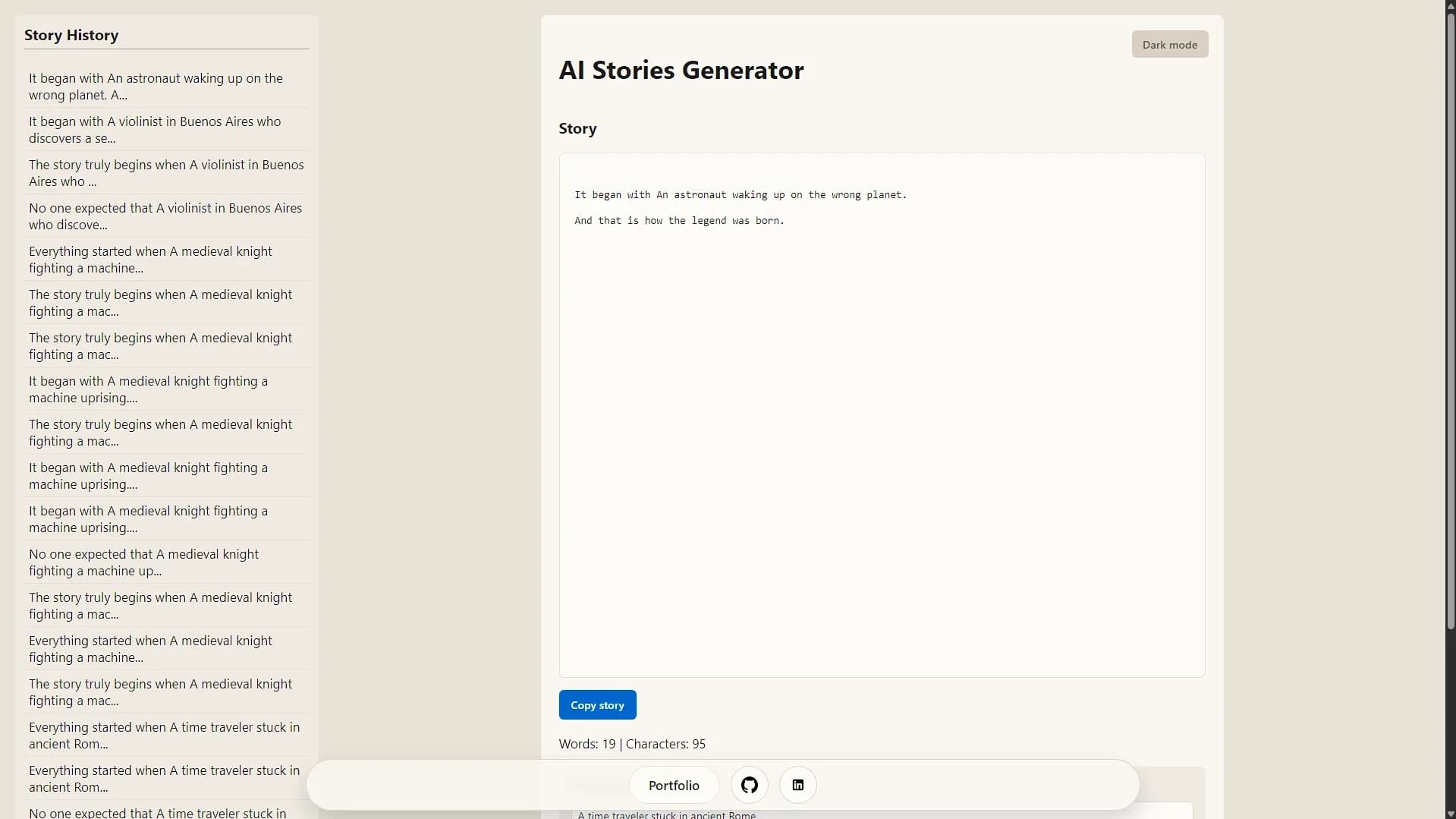Screen dimensions: 1456x819
Task: Open the GitHub icon link
Action: point(749,785)
